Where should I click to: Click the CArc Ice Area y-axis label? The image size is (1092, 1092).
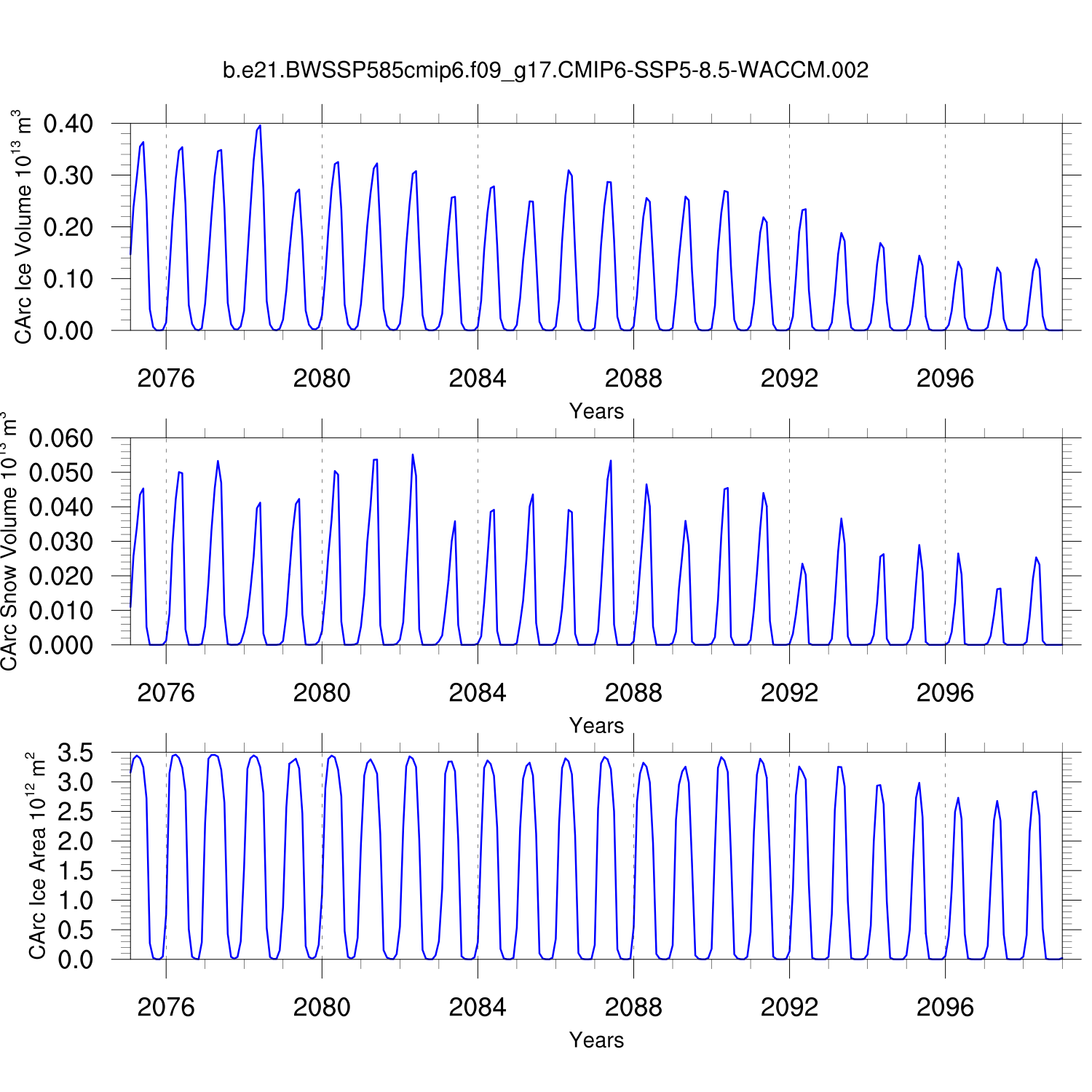click(x=36, y=856)
